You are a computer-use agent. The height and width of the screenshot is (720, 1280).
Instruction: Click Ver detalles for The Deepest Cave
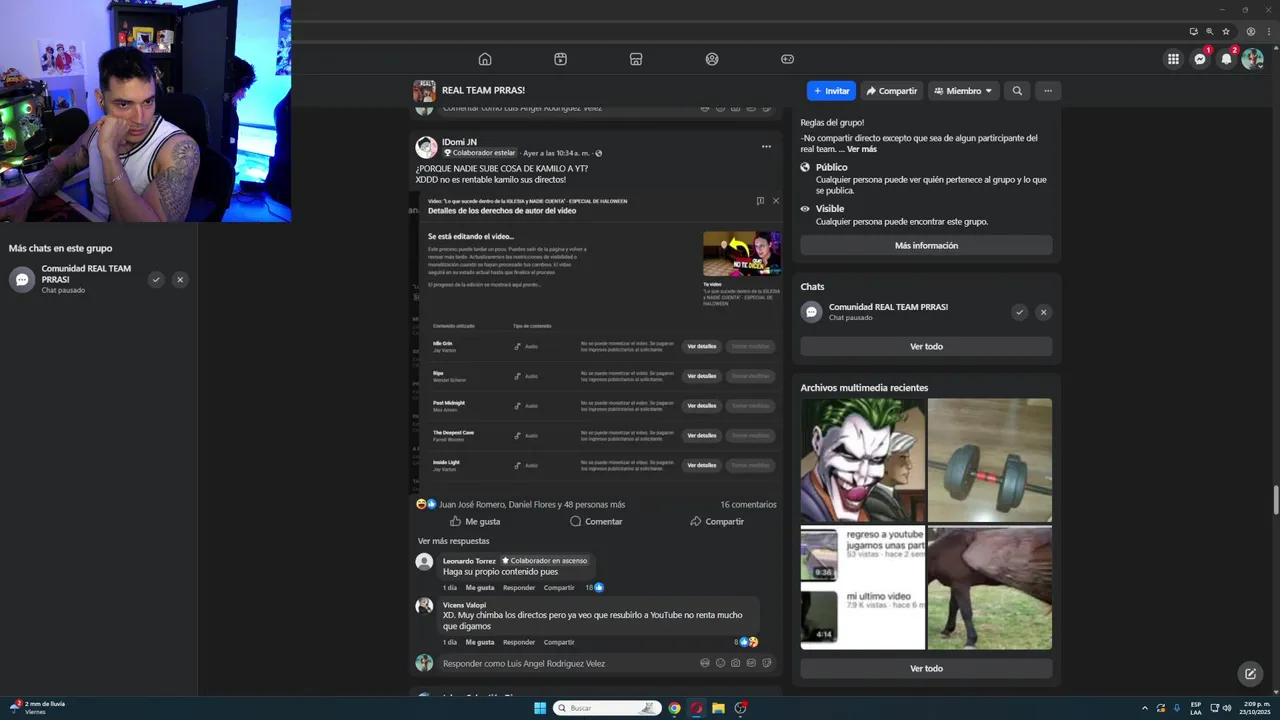click(x=701, y=436)
